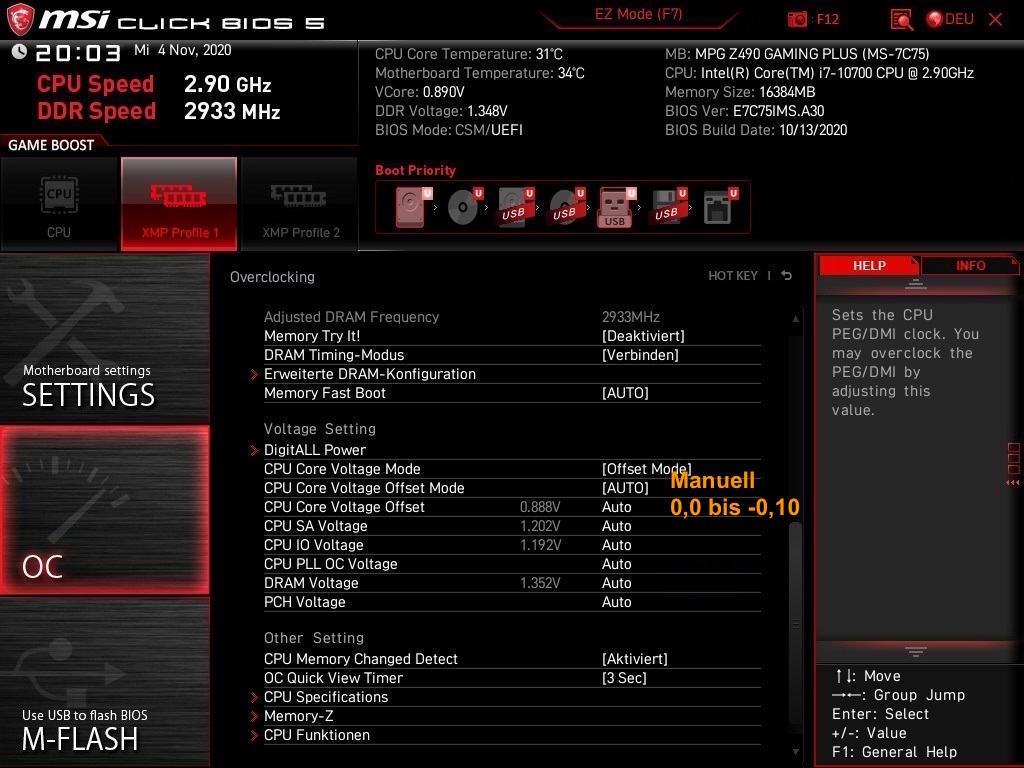
Task: Click the MSI dragon shield logo
Action: pyautogui.click(x=20, y=19)
